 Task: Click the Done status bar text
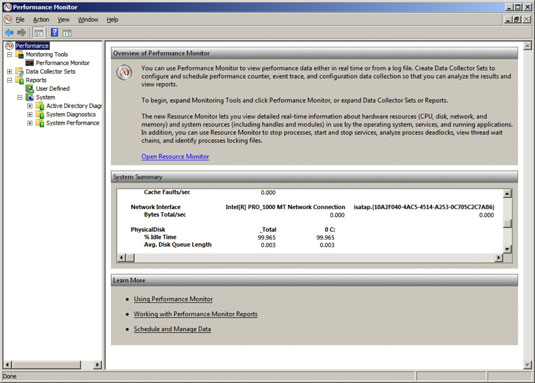[10, 376]
